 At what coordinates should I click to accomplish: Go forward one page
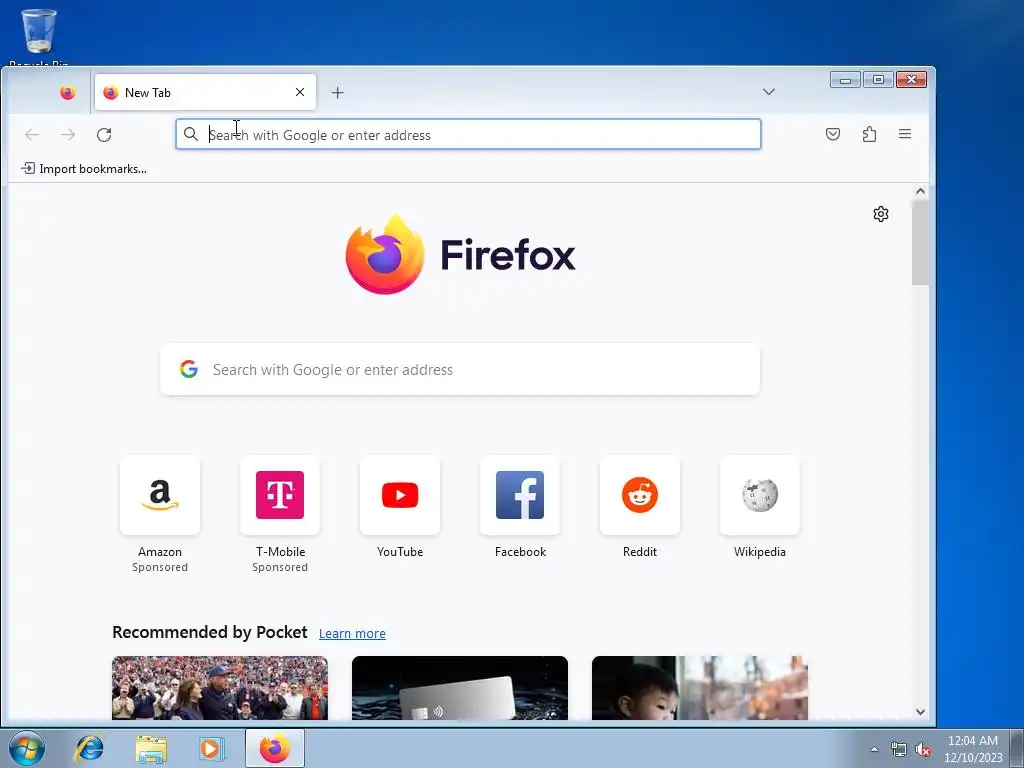click(x=68, y=135)
